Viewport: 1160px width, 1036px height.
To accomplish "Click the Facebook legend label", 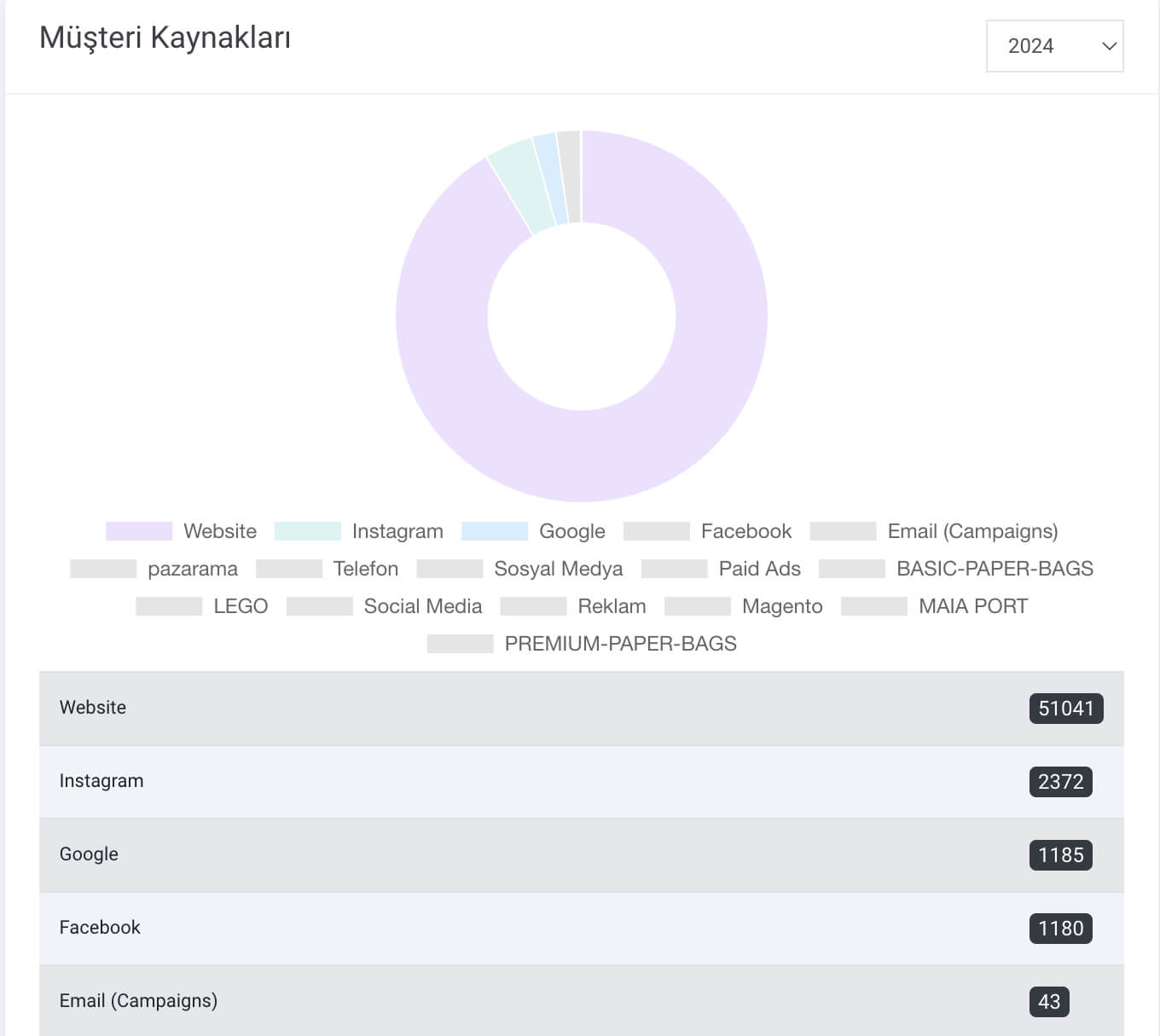I will tap(746, 531).
